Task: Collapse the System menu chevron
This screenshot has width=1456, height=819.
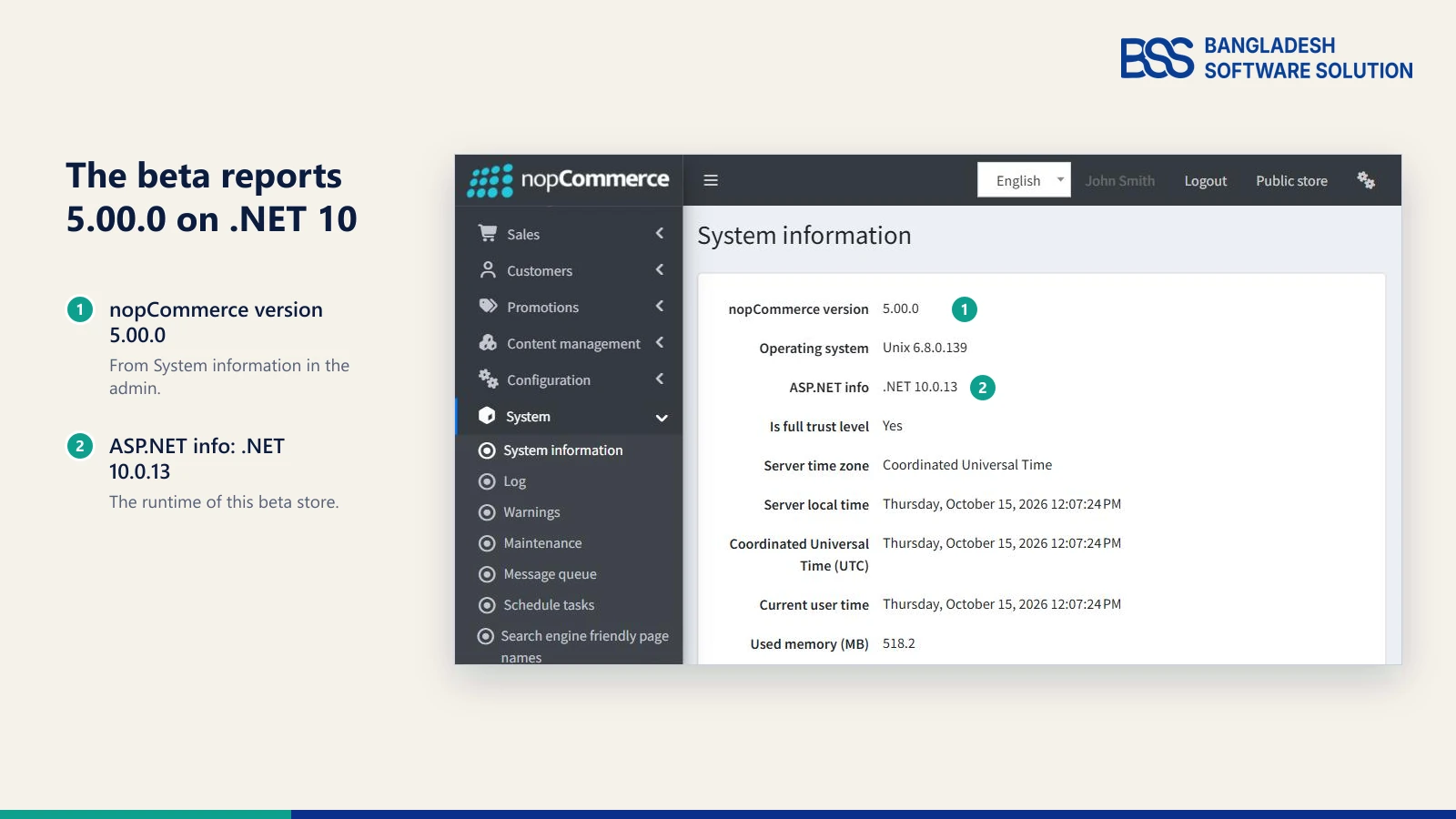Action: pyautogui.click(x=662, y=418)
